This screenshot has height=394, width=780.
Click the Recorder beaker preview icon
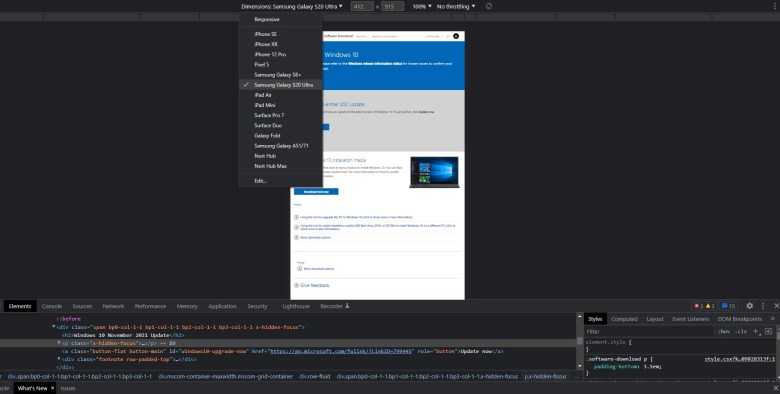347,306
